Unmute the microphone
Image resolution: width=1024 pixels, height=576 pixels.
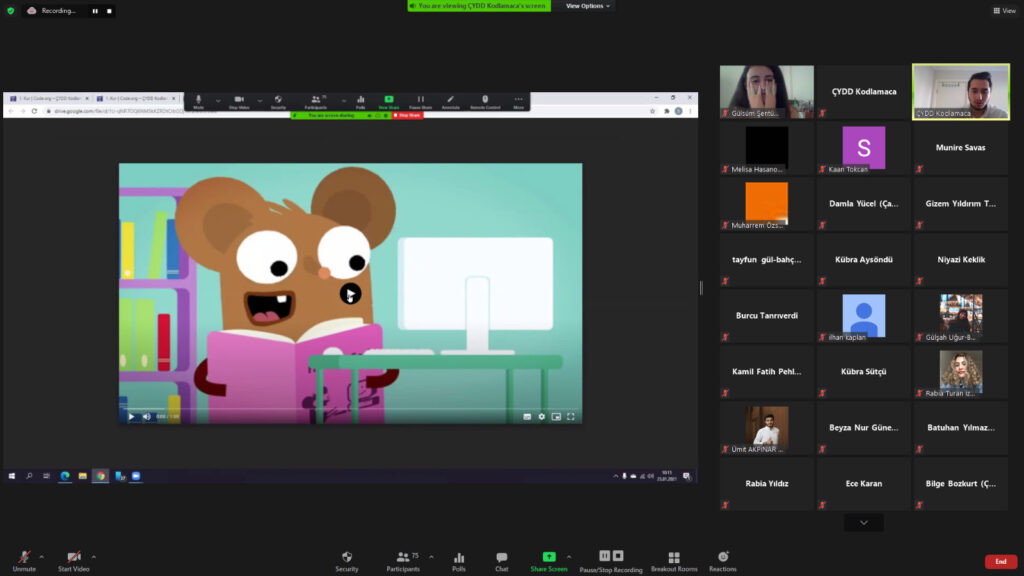24,560
